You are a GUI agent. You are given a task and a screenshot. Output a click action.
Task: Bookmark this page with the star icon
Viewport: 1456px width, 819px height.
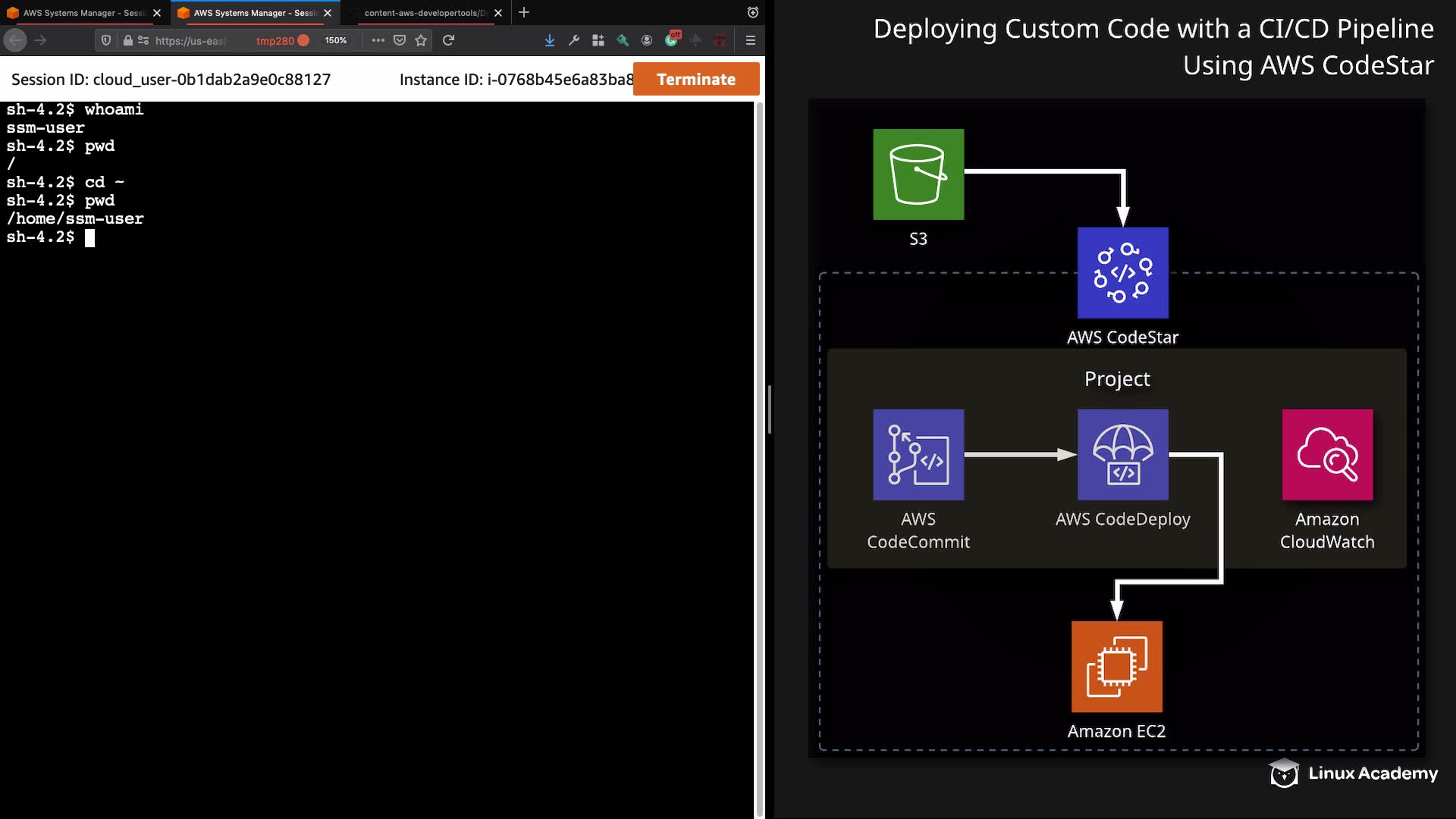(421, 40)
